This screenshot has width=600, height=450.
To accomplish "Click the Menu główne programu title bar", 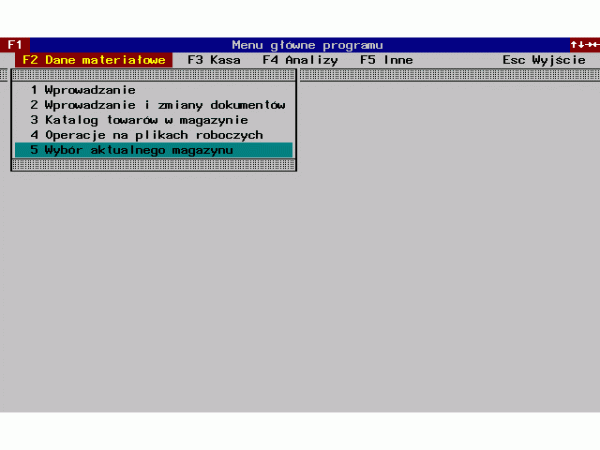I will point(307,45).
